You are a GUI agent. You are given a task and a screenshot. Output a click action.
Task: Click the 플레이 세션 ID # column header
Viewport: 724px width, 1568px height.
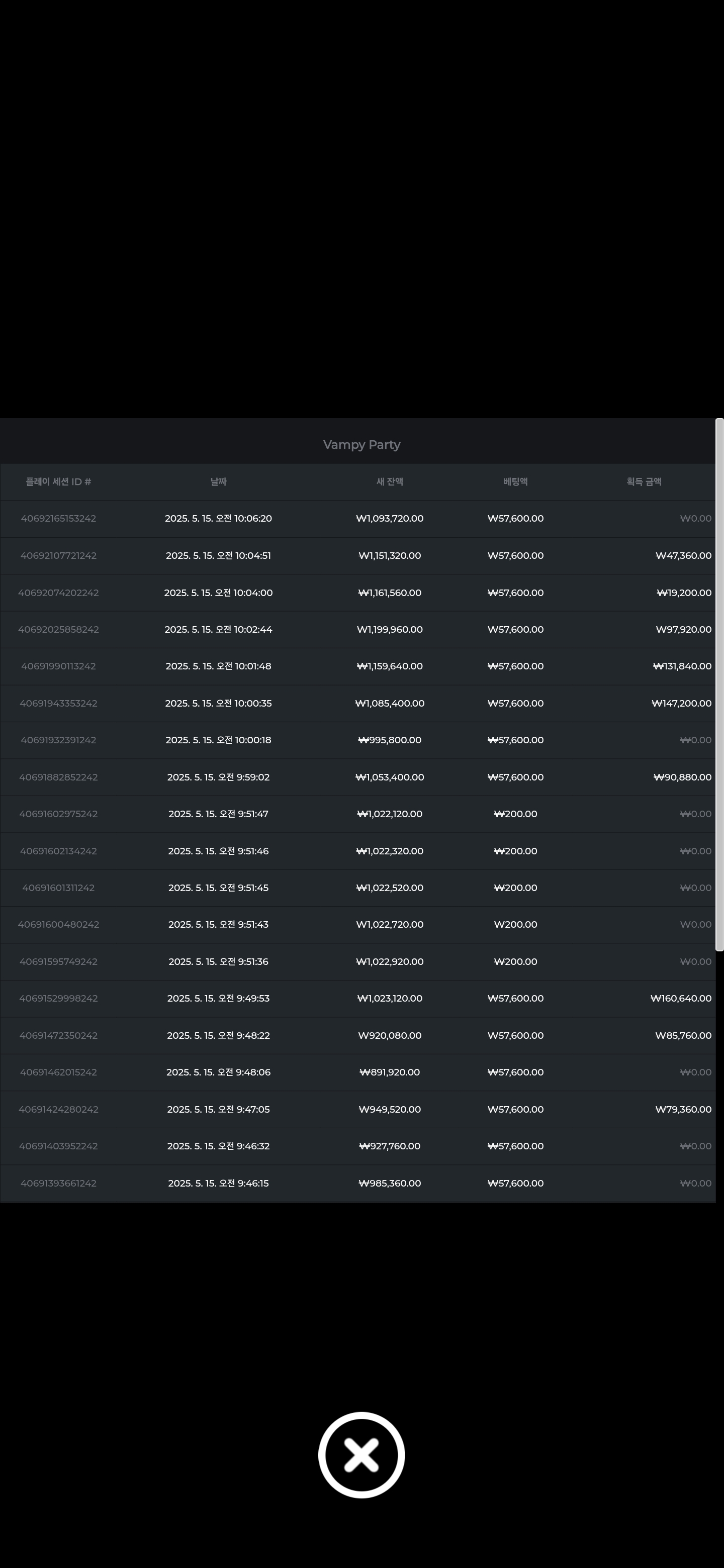pyautogui.click(x=58, y=481)
